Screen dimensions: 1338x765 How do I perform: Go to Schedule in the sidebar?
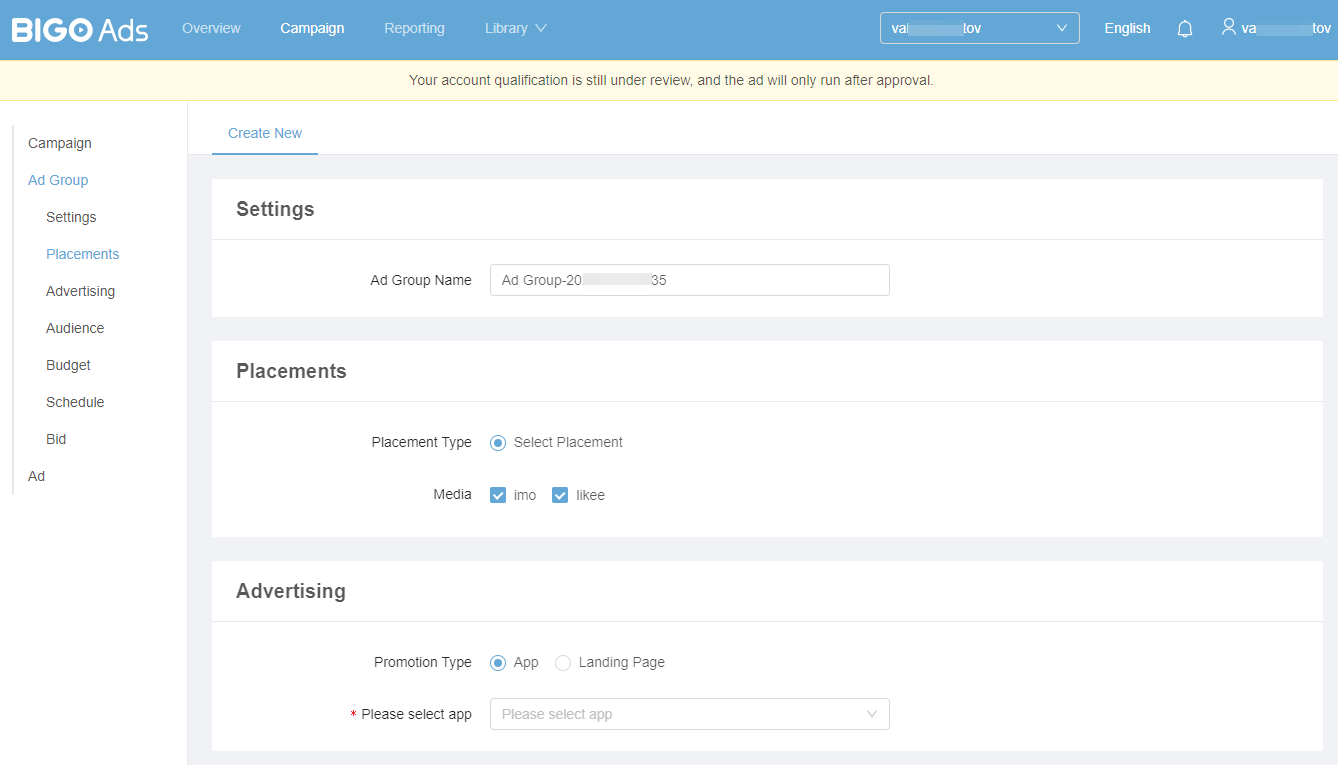(x=75, y=402)
